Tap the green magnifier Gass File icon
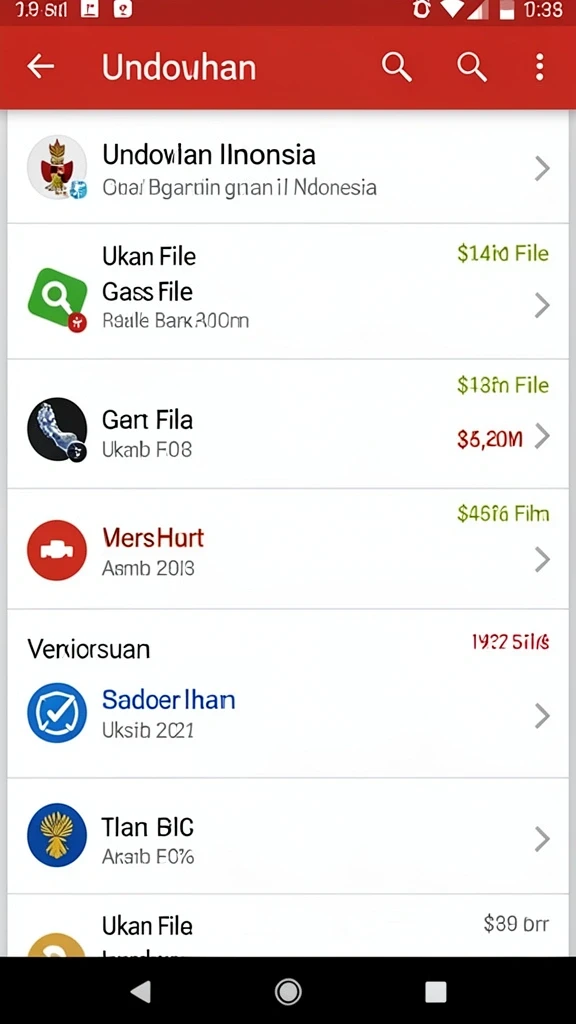This screenshot has width=576, height=1024. tap(57, 300)
